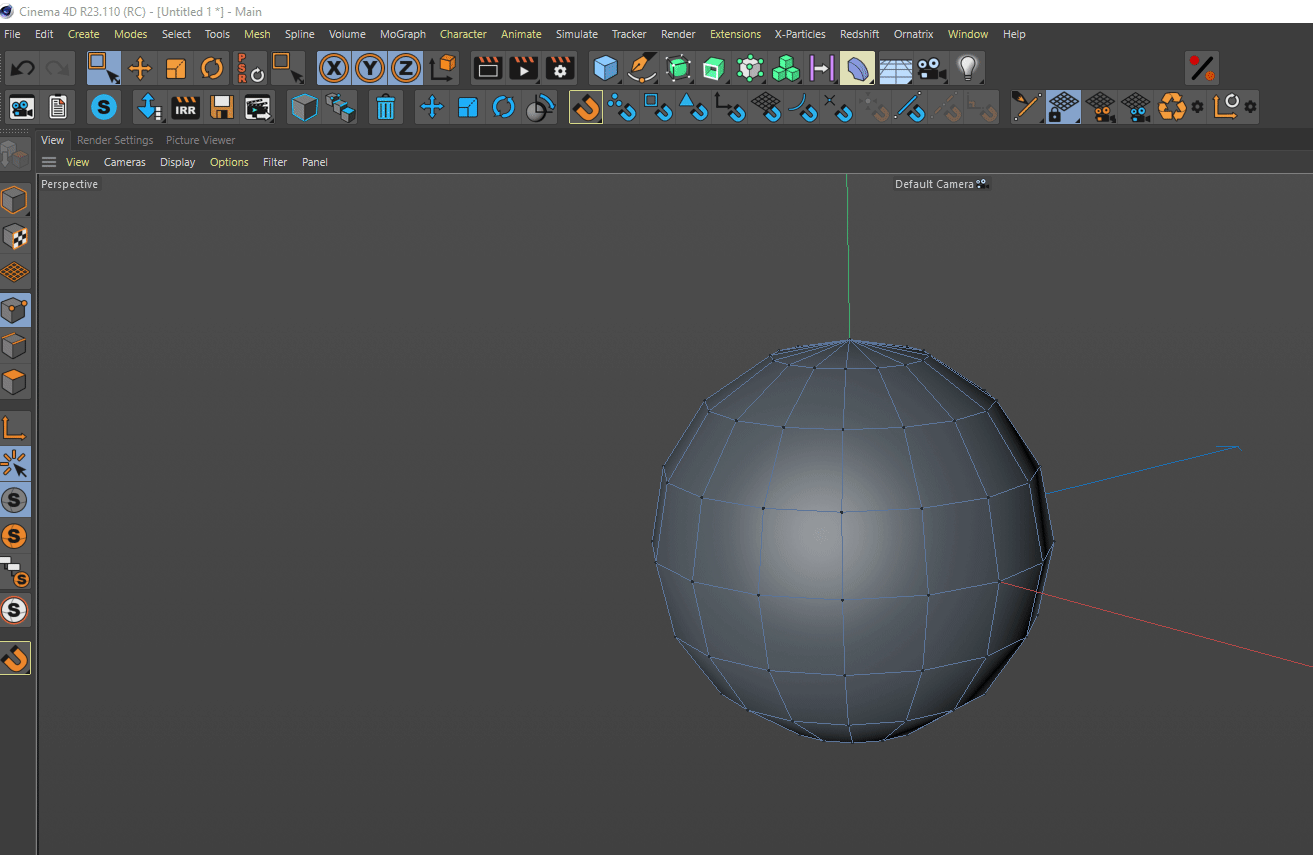Open the MoGraph menu

pos(402,34)
